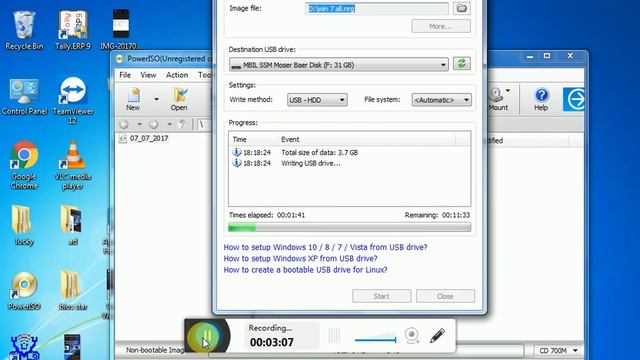Click the Non-bootable Image status entry
Viewport: 640px width, 360px height.
154,350
